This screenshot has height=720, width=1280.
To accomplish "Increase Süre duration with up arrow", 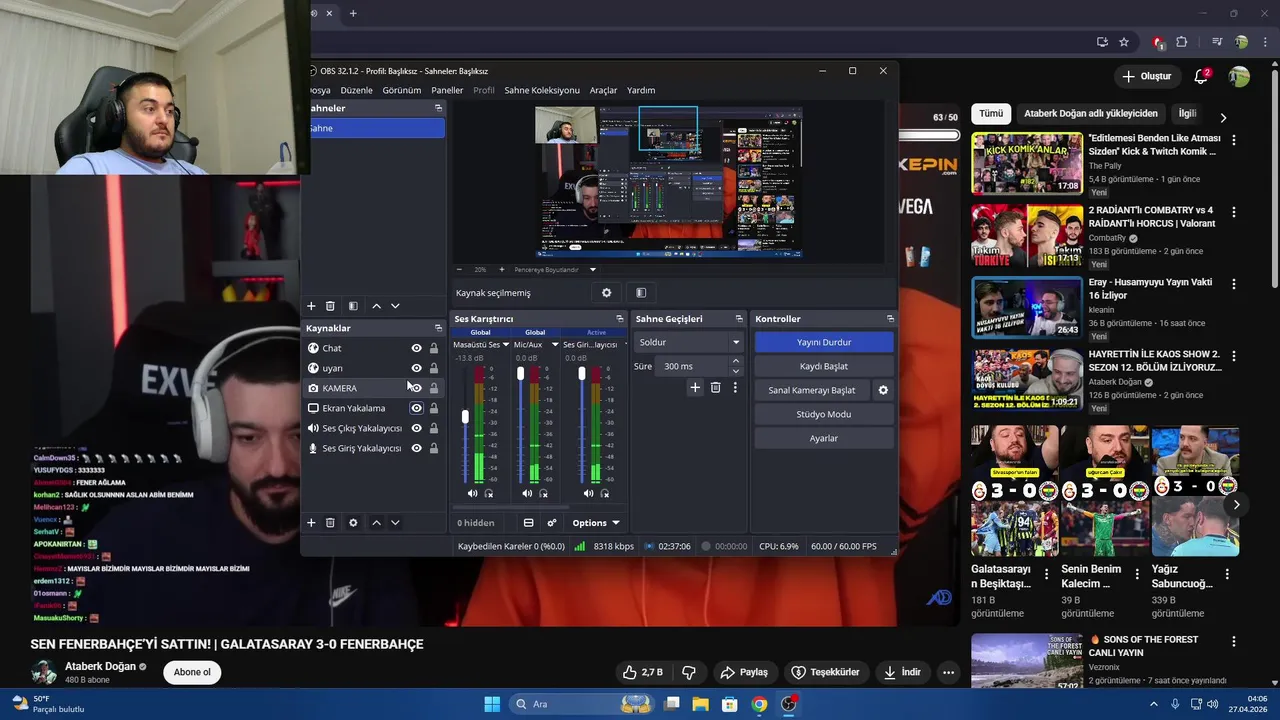I will click(x=736, y=361).
